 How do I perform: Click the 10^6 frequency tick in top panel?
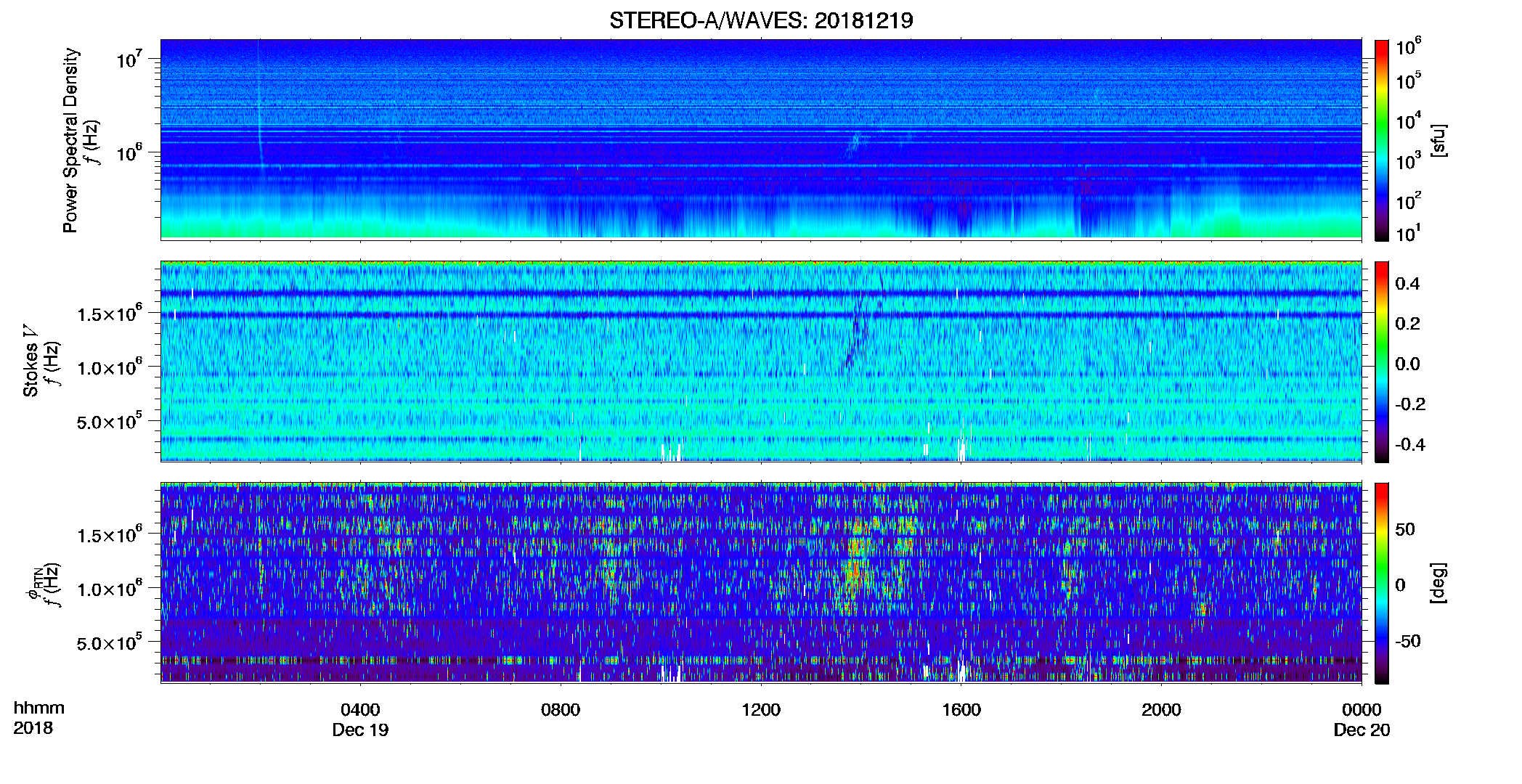[x=129, y=152]
